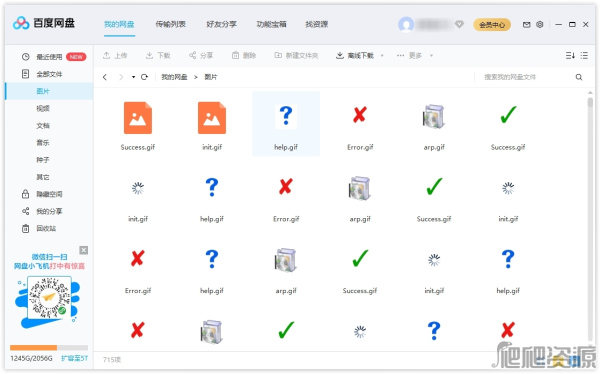The image size is (600, 374).
Task: Click the 分享 share toolbar button
Action: [x=201, y=56]
